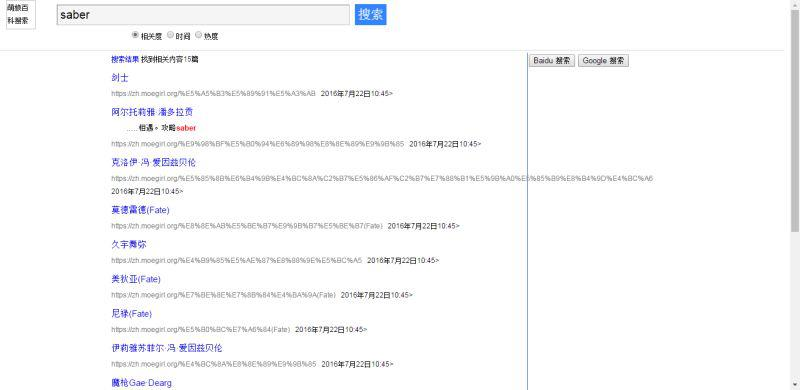
Task: Click the Baidu 搜索 button
Action: 552,61
